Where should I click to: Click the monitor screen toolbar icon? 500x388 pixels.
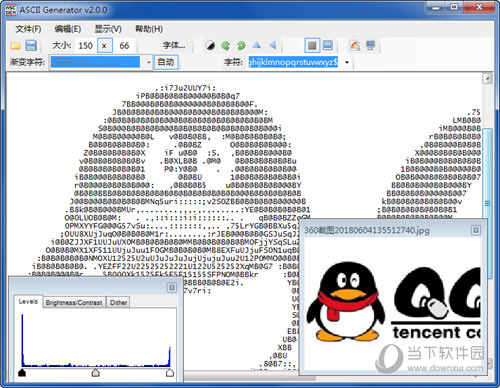click(x=370, y=46)
